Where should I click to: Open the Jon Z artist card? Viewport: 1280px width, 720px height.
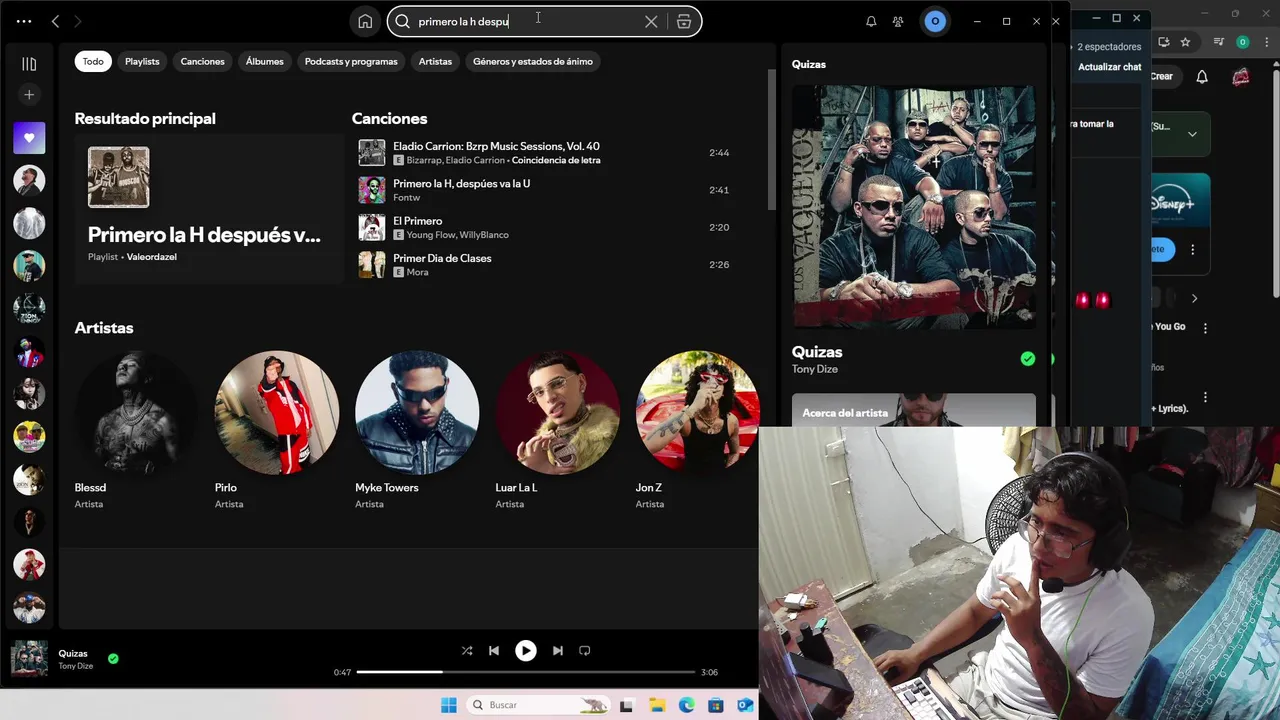[697, 430]
